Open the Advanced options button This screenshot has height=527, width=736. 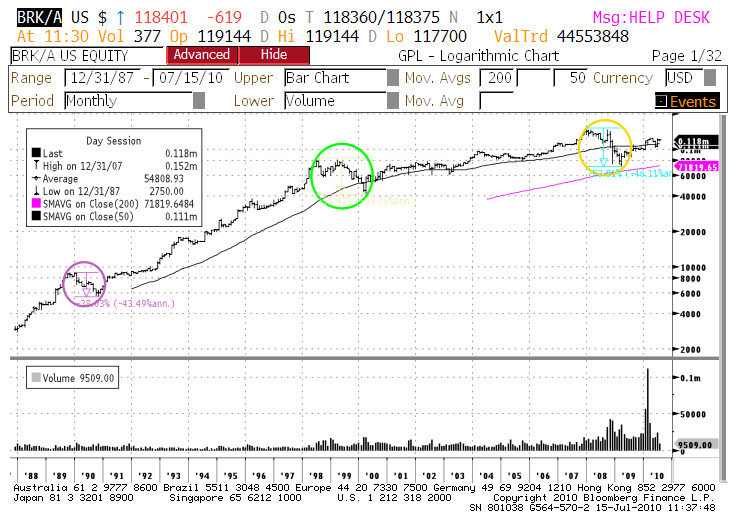pos(202,55)
